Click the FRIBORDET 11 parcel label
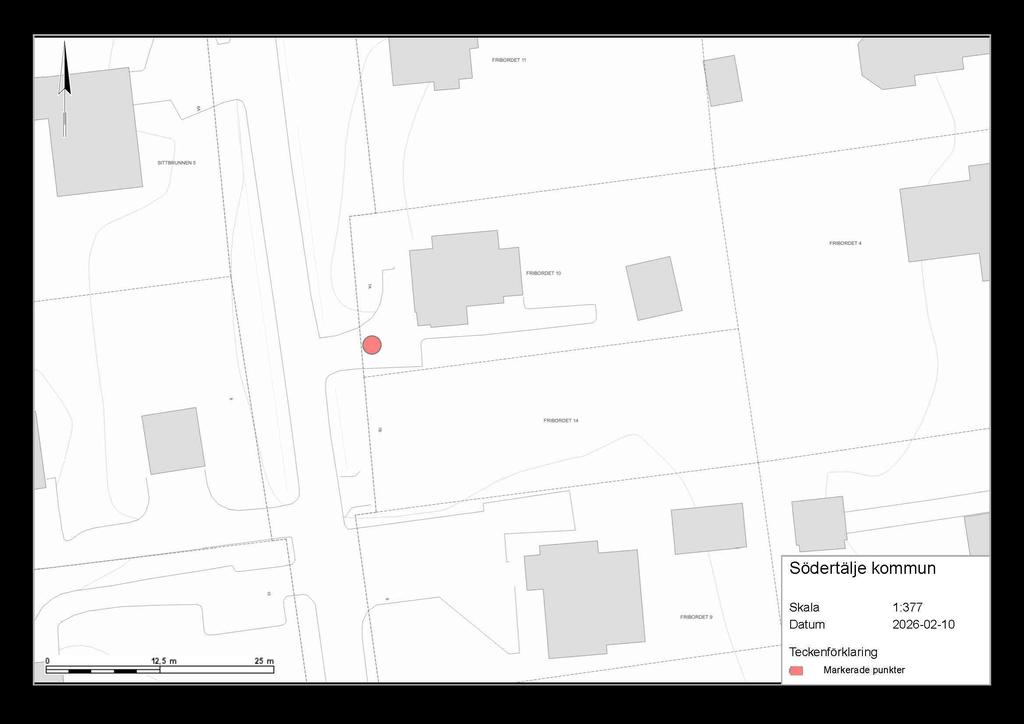The image size is (1024, 724). coord(509,61)
